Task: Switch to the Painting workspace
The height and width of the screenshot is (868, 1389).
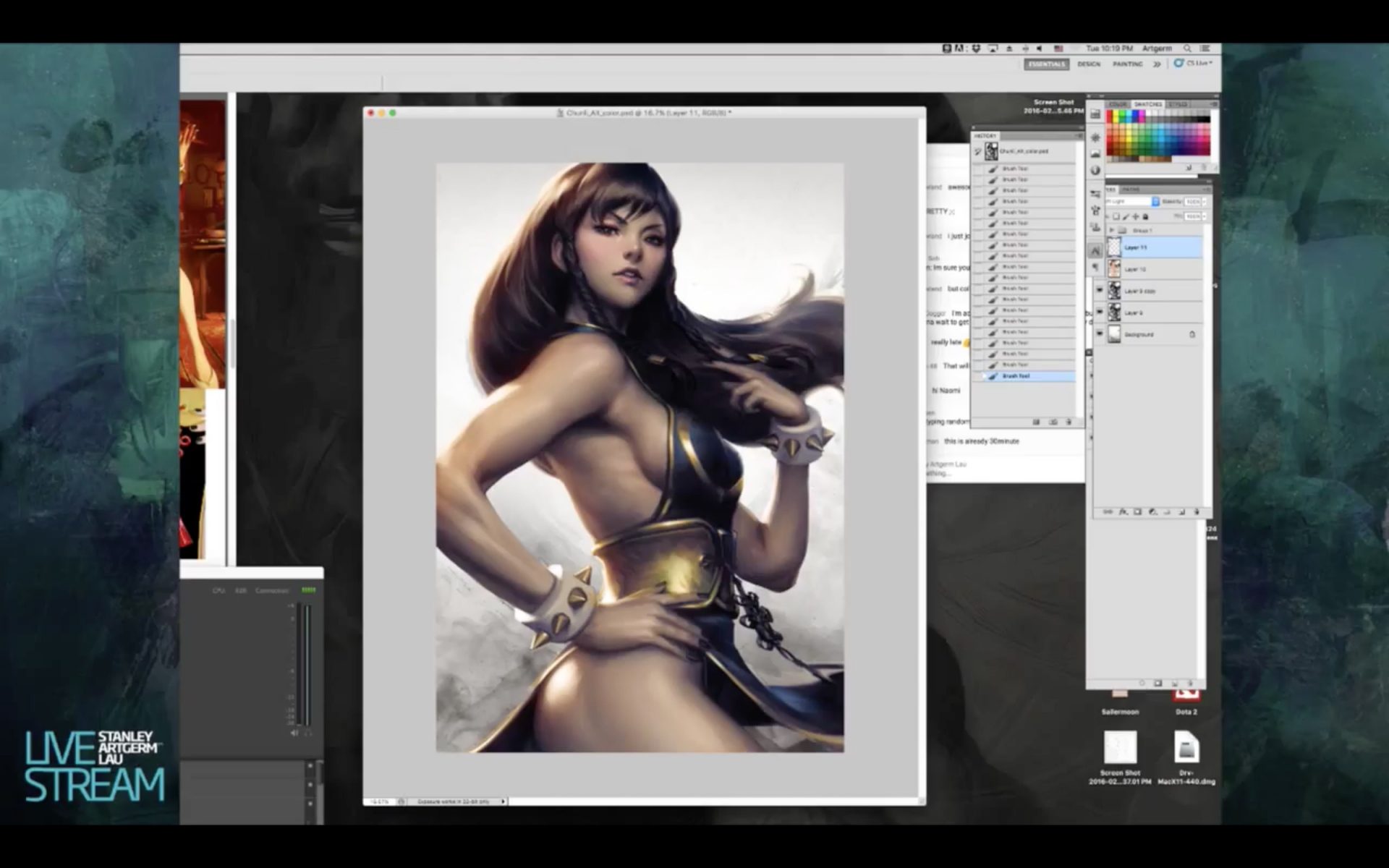Action: pyautogui.click(x=1128, y=64)
